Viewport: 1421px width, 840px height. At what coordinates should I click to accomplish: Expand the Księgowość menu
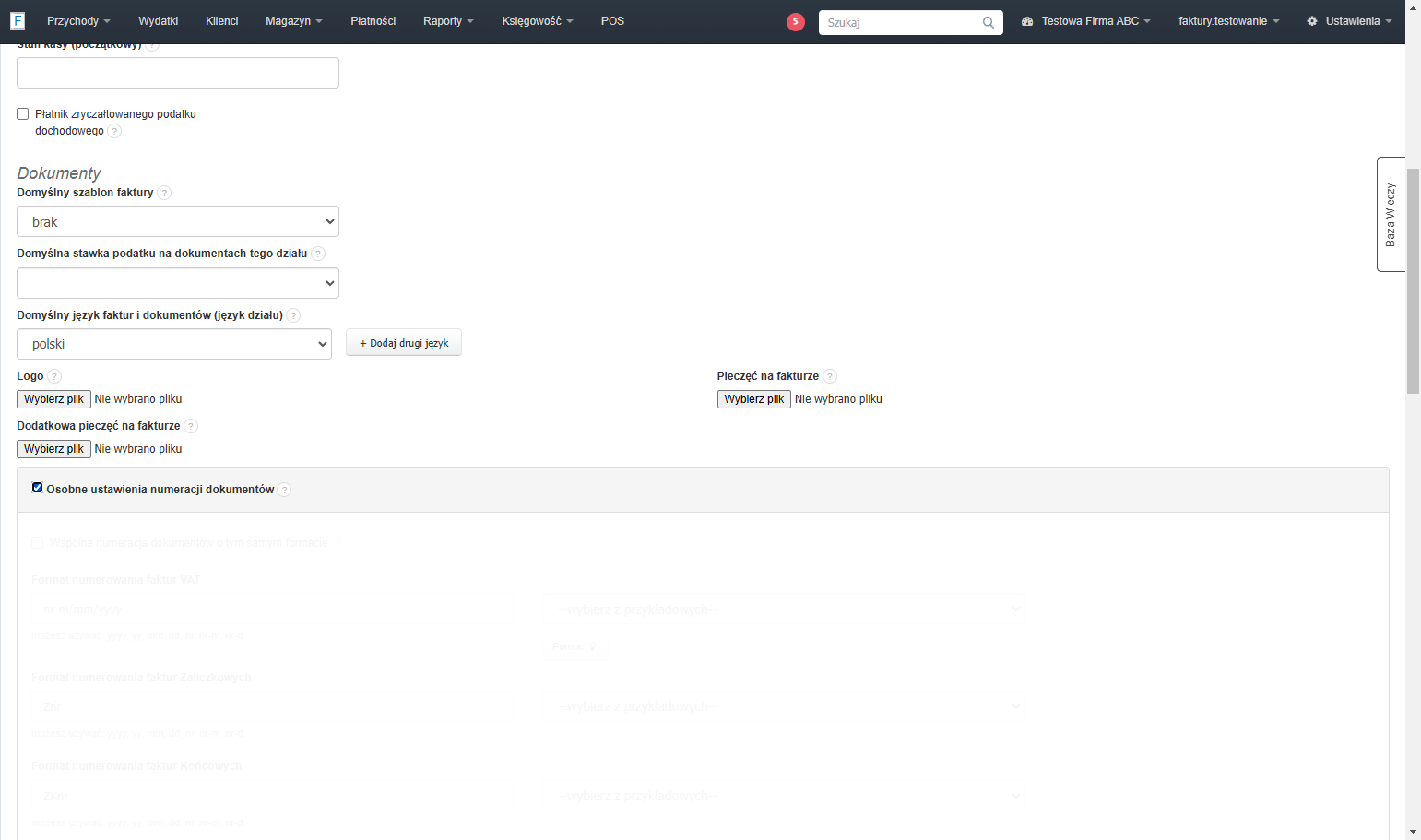(538, 21)
